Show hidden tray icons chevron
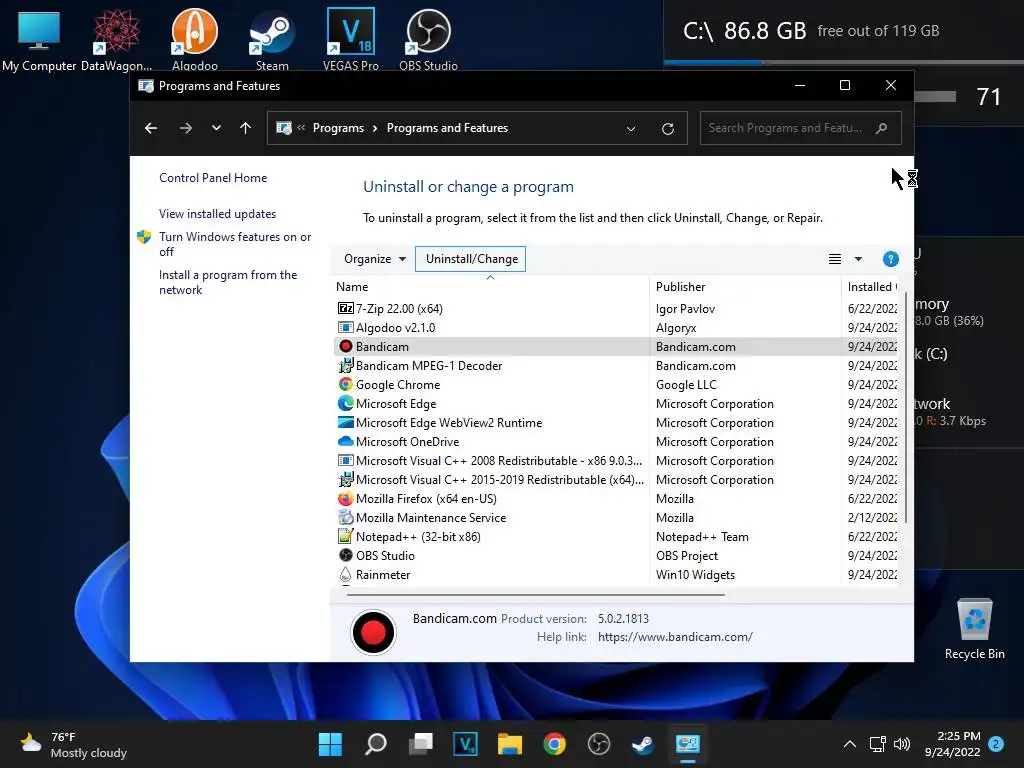Viewport: 1024px width, 768px height. click(x=849, y=743)
